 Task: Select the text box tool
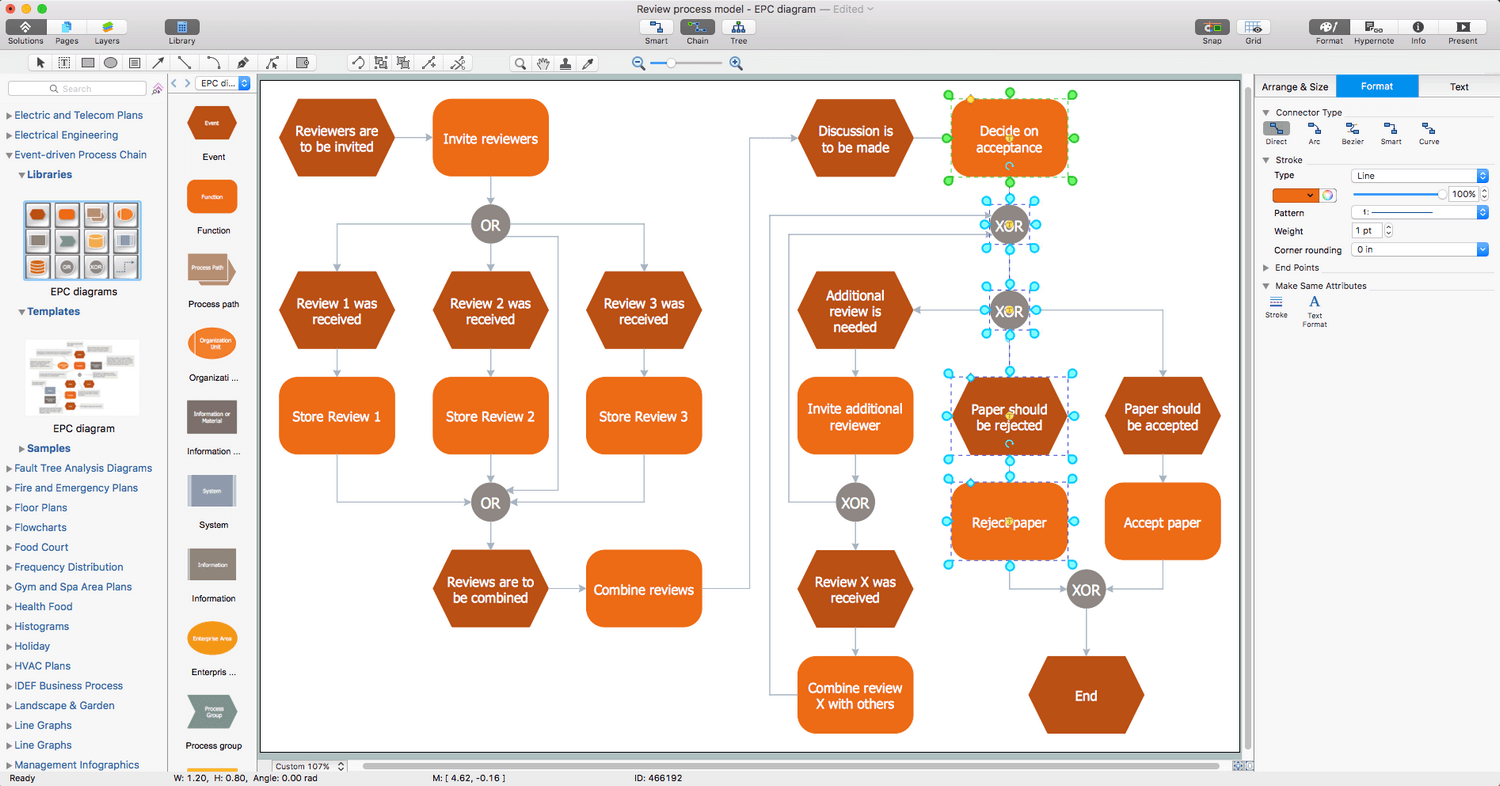(x=64, y=63)
